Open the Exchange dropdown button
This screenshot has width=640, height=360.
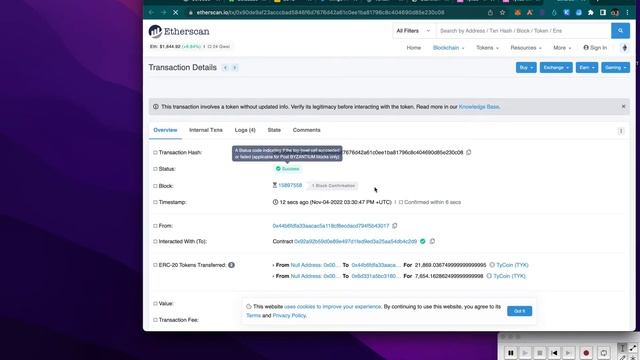click(x=556, y=68)
